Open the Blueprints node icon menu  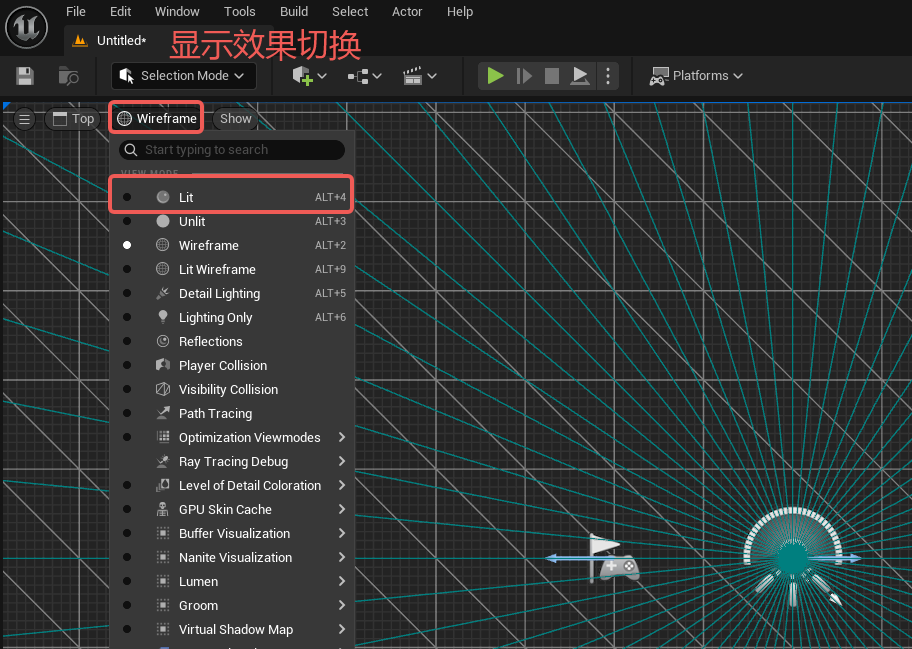358,76
